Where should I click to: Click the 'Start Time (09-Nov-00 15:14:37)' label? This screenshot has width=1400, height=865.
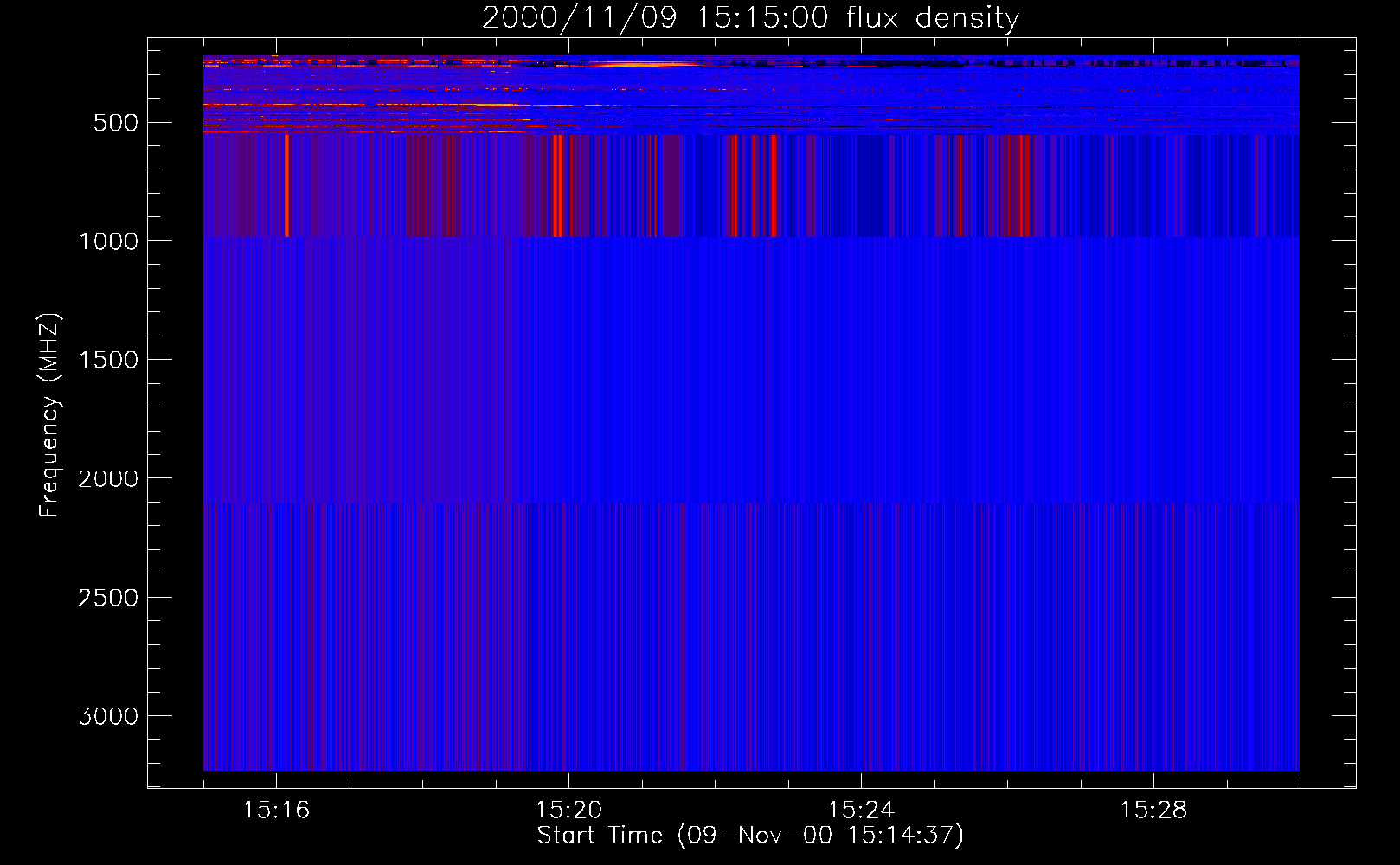coord(750,836)
